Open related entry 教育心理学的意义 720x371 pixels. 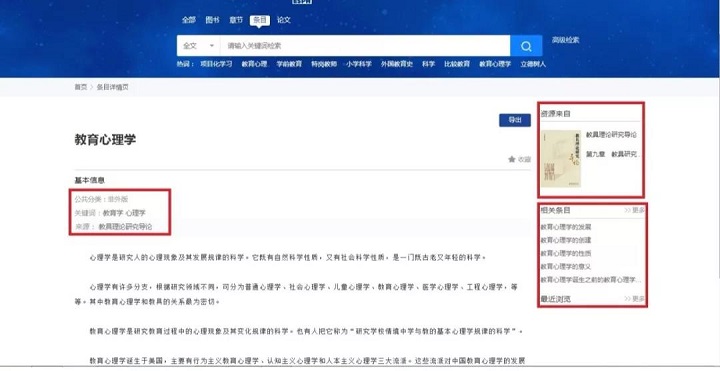click(566, 266)
